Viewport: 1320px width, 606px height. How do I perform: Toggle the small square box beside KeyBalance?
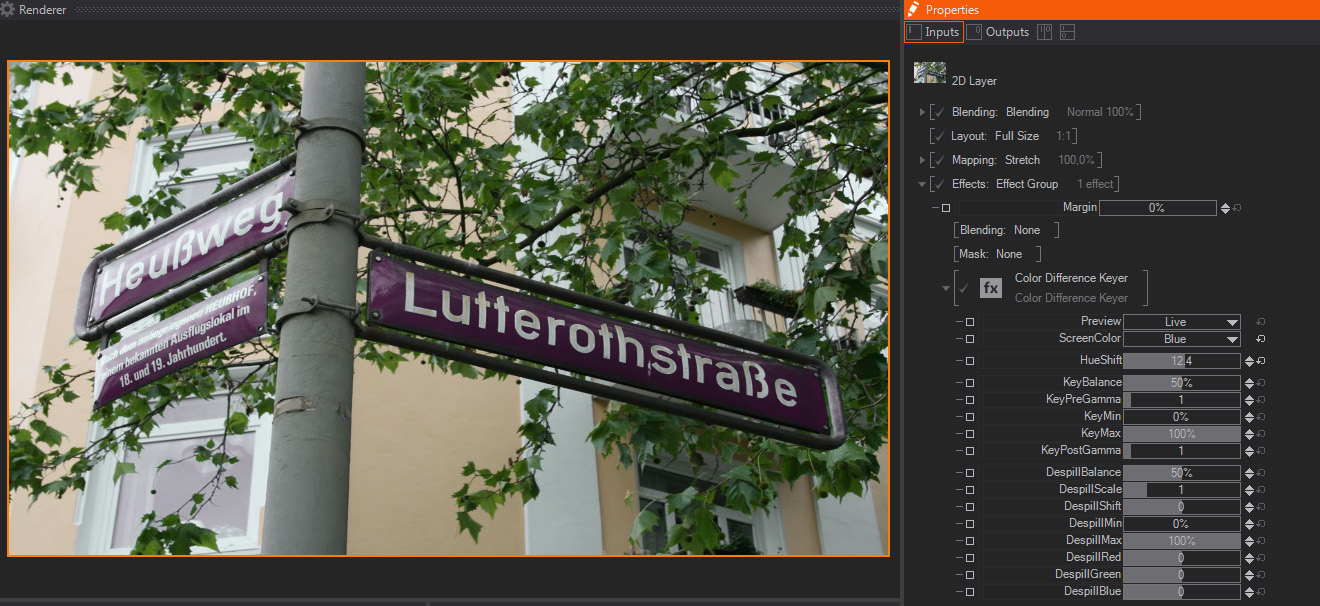969,383
